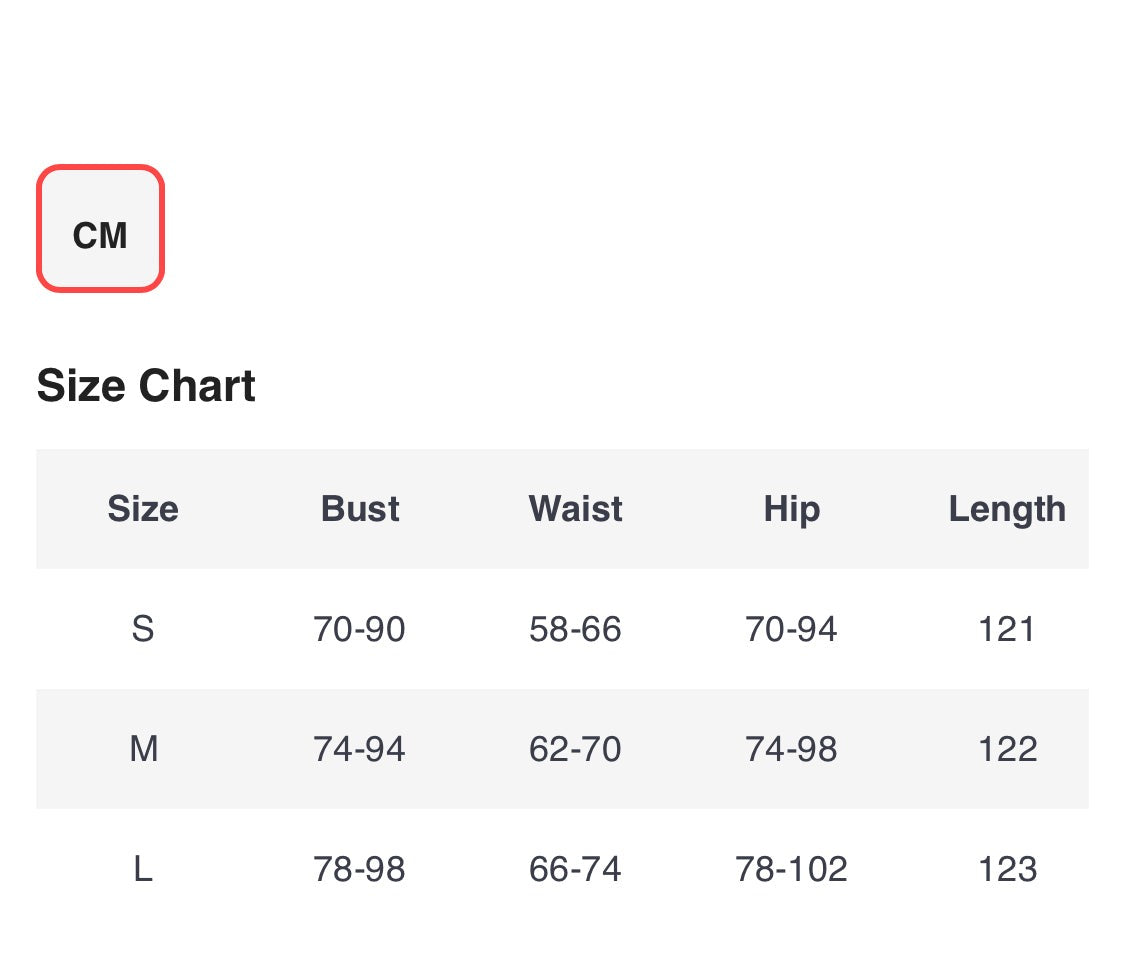Click the Length column header
The image size is (1125, 954).
coord(1006,509)
